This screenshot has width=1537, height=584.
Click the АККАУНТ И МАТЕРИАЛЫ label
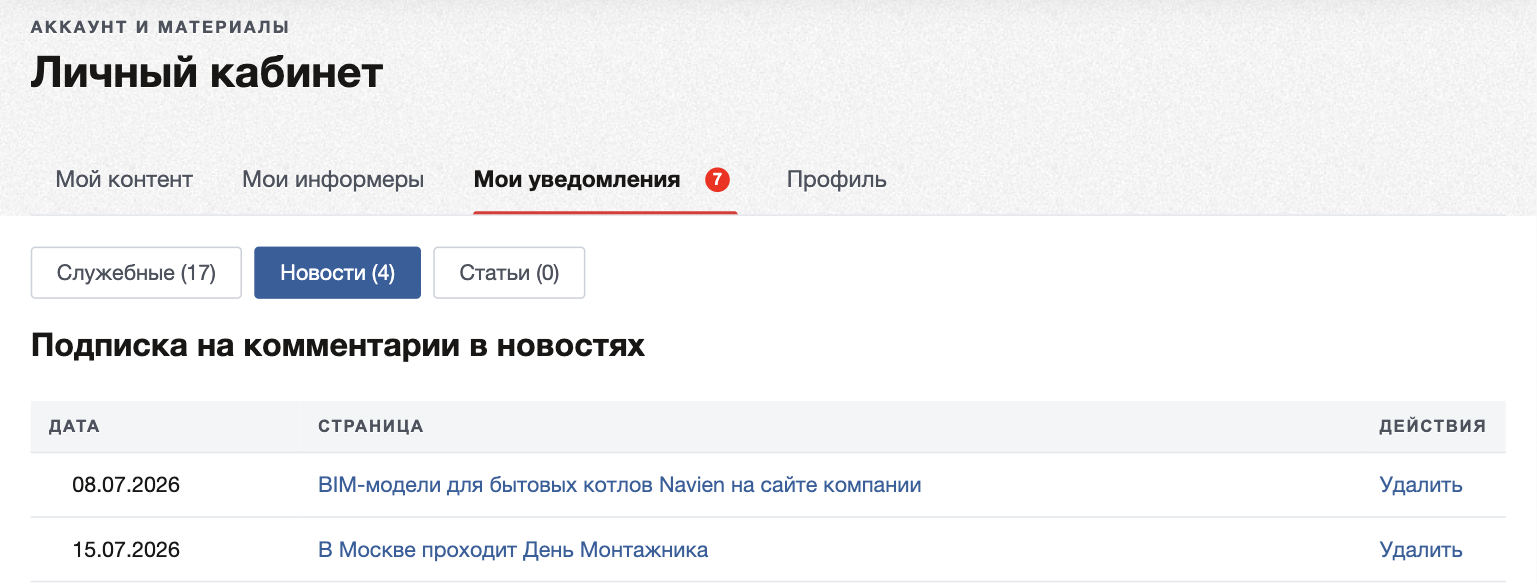160,27
